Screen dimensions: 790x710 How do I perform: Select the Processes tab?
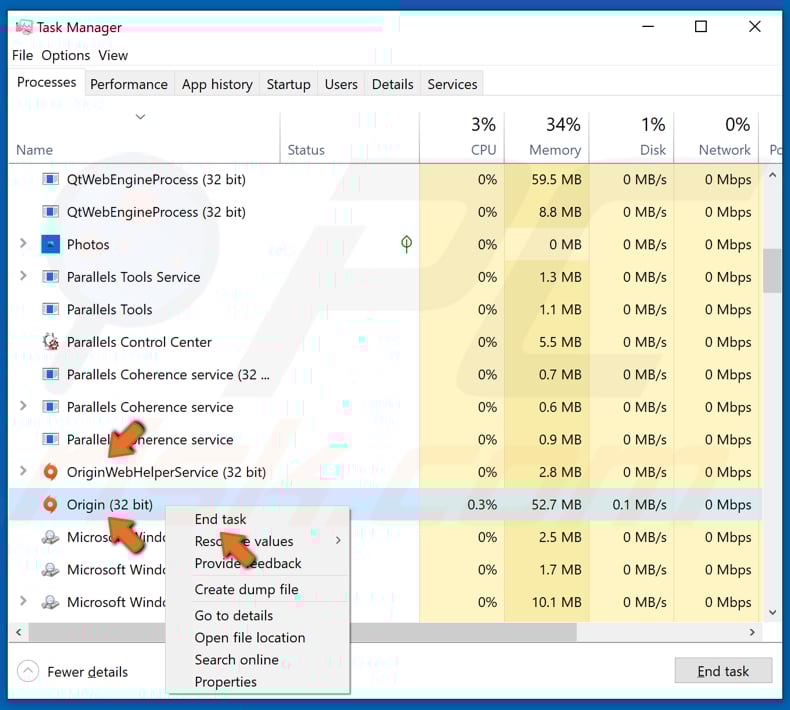[46, 82]
